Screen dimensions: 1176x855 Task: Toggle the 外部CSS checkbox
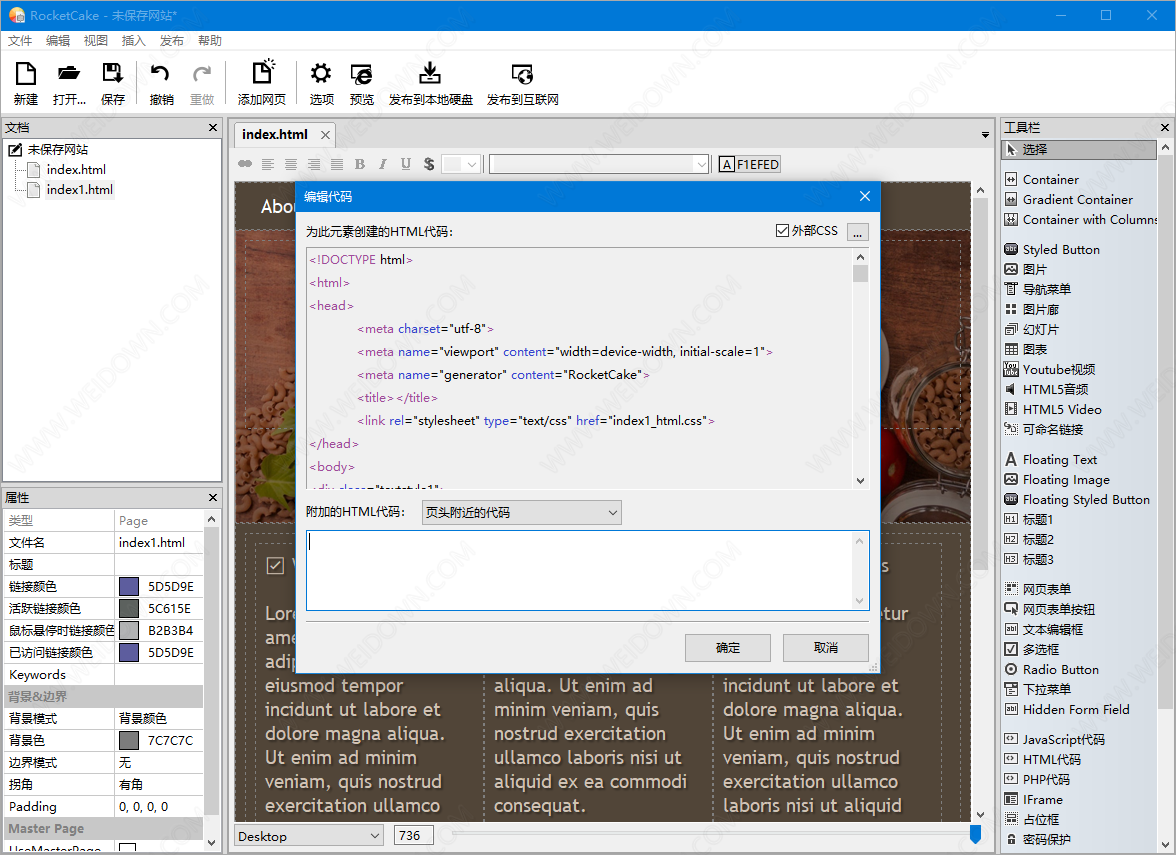click(783, 231)
